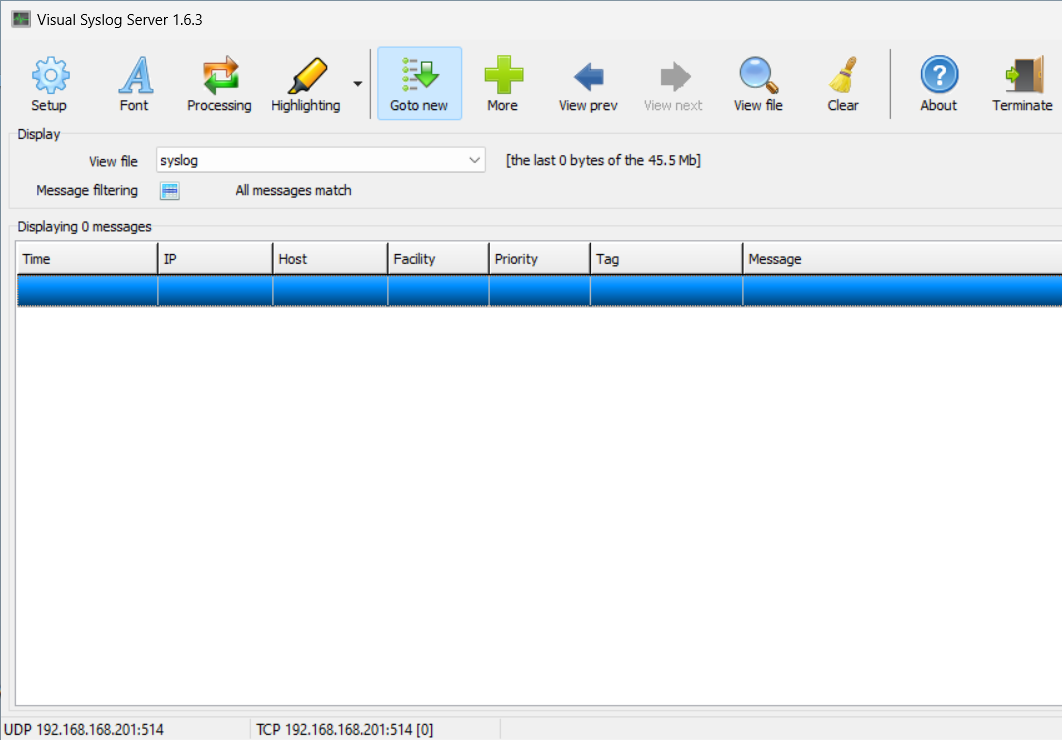Expand the Highlighting dropdown arrow

pyautogui.click(x=358, y=84)
